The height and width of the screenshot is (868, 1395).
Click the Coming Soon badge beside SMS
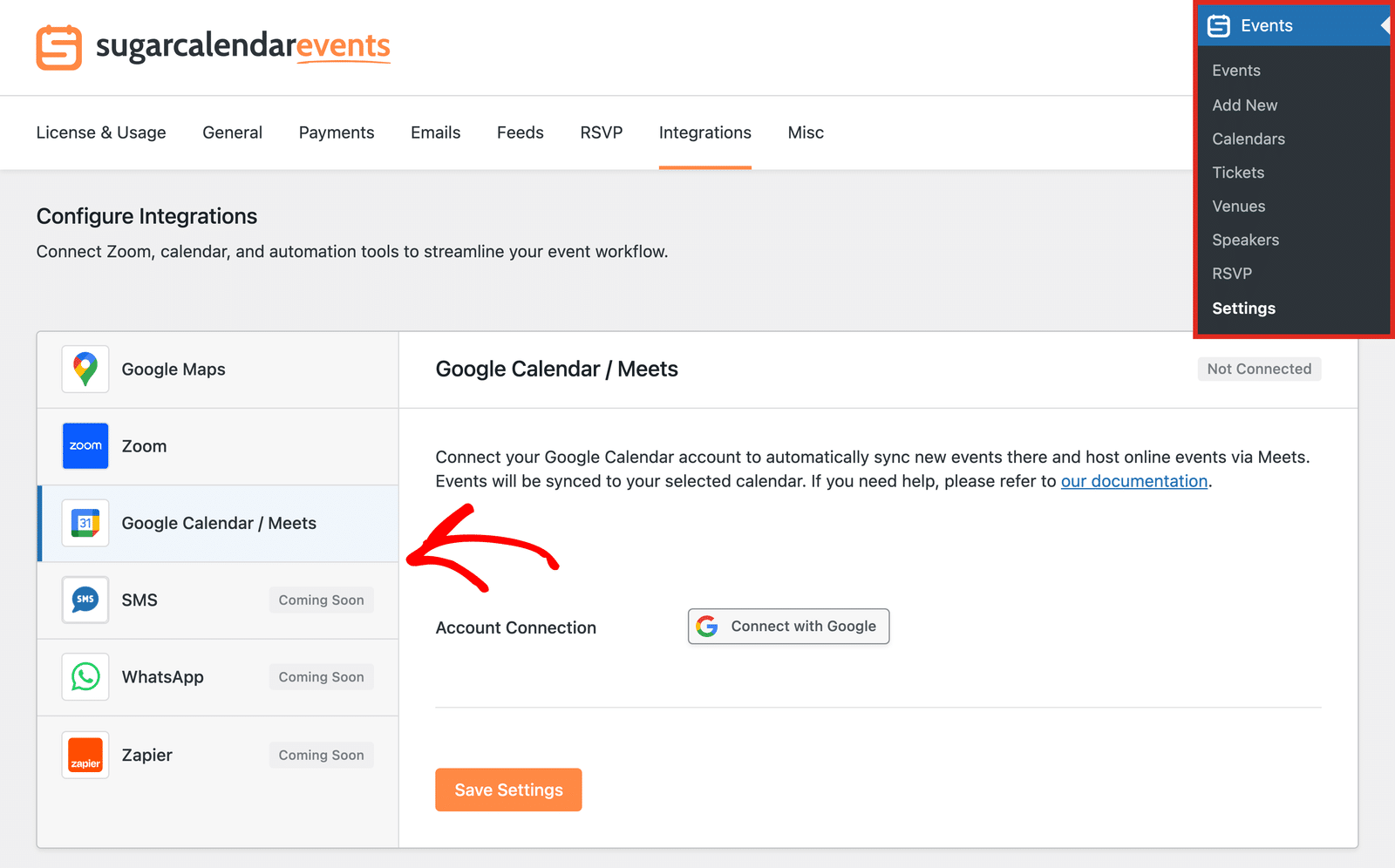tap(322, 600)
